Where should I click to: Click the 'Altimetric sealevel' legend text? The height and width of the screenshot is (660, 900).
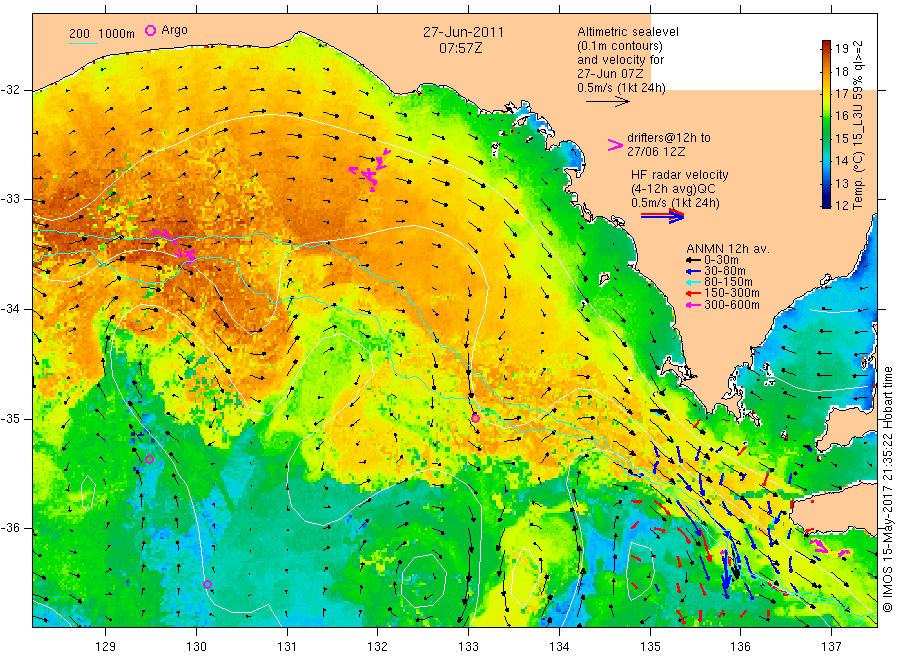point(628,32)
